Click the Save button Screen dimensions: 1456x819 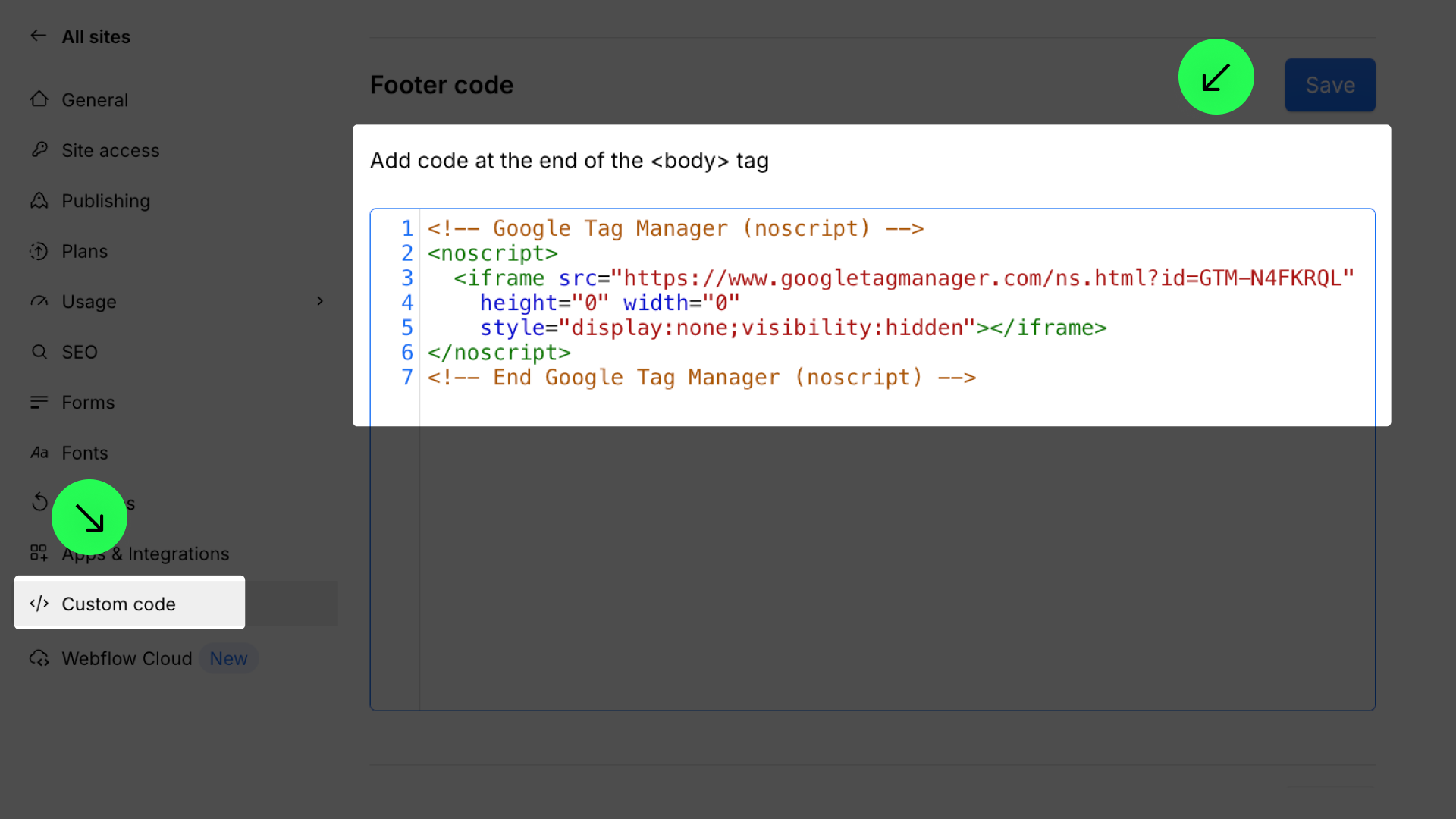pyautogui.click(x=1329, y=85)
